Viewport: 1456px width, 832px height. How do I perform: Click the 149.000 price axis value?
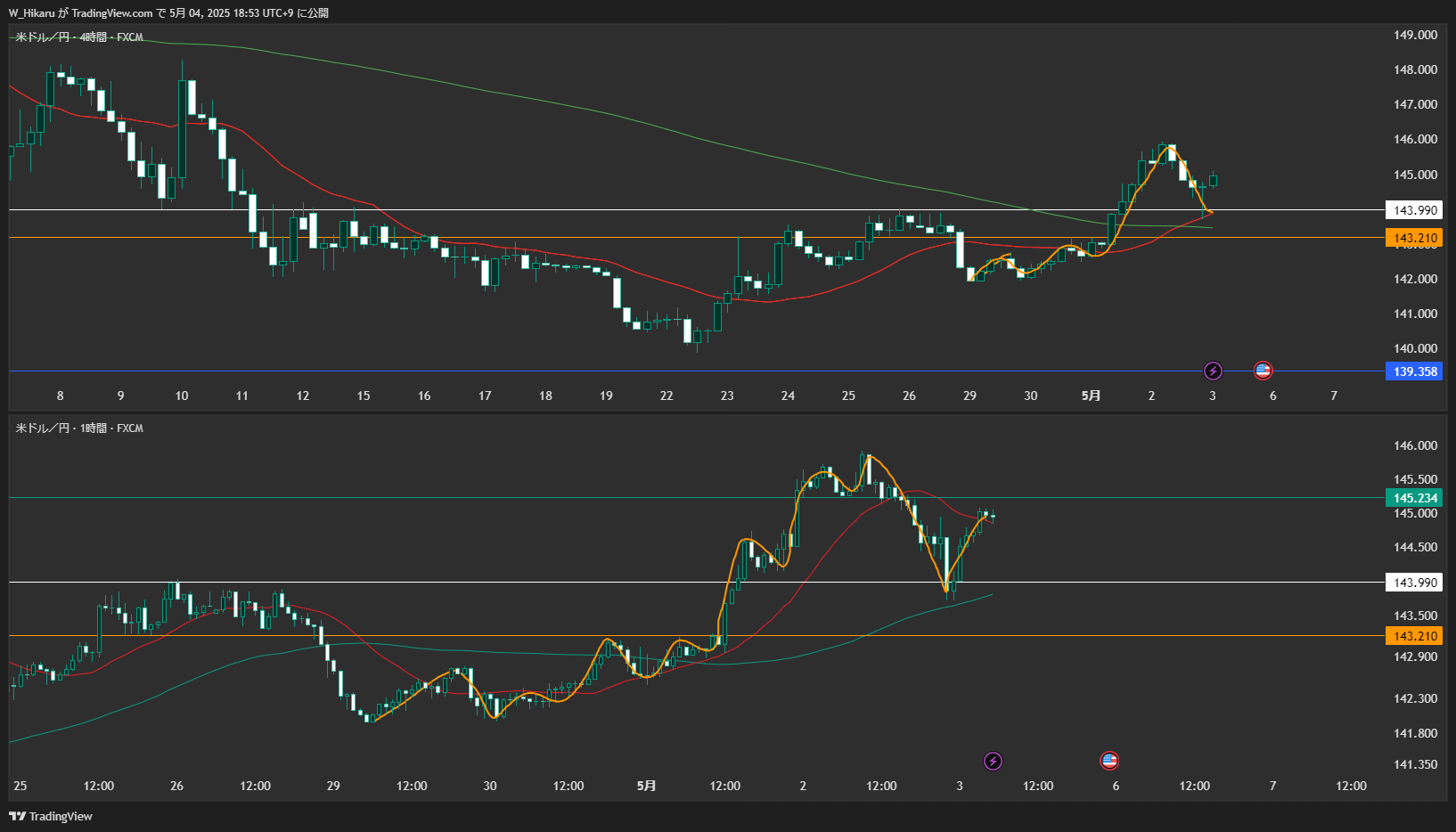pos(1415,35)
